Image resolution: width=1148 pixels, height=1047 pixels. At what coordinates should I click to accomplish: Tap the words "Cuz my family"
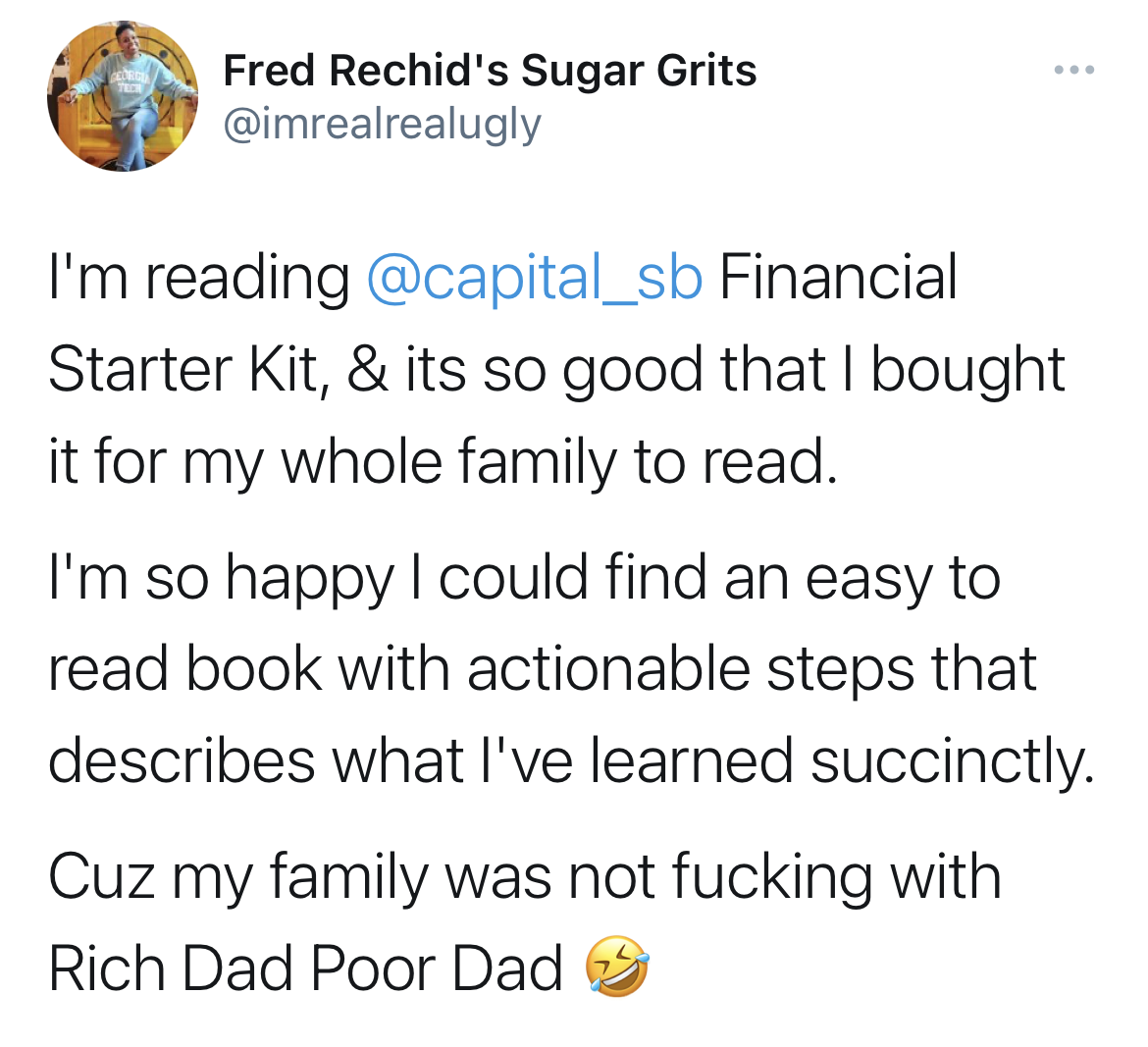click(239, 876)
